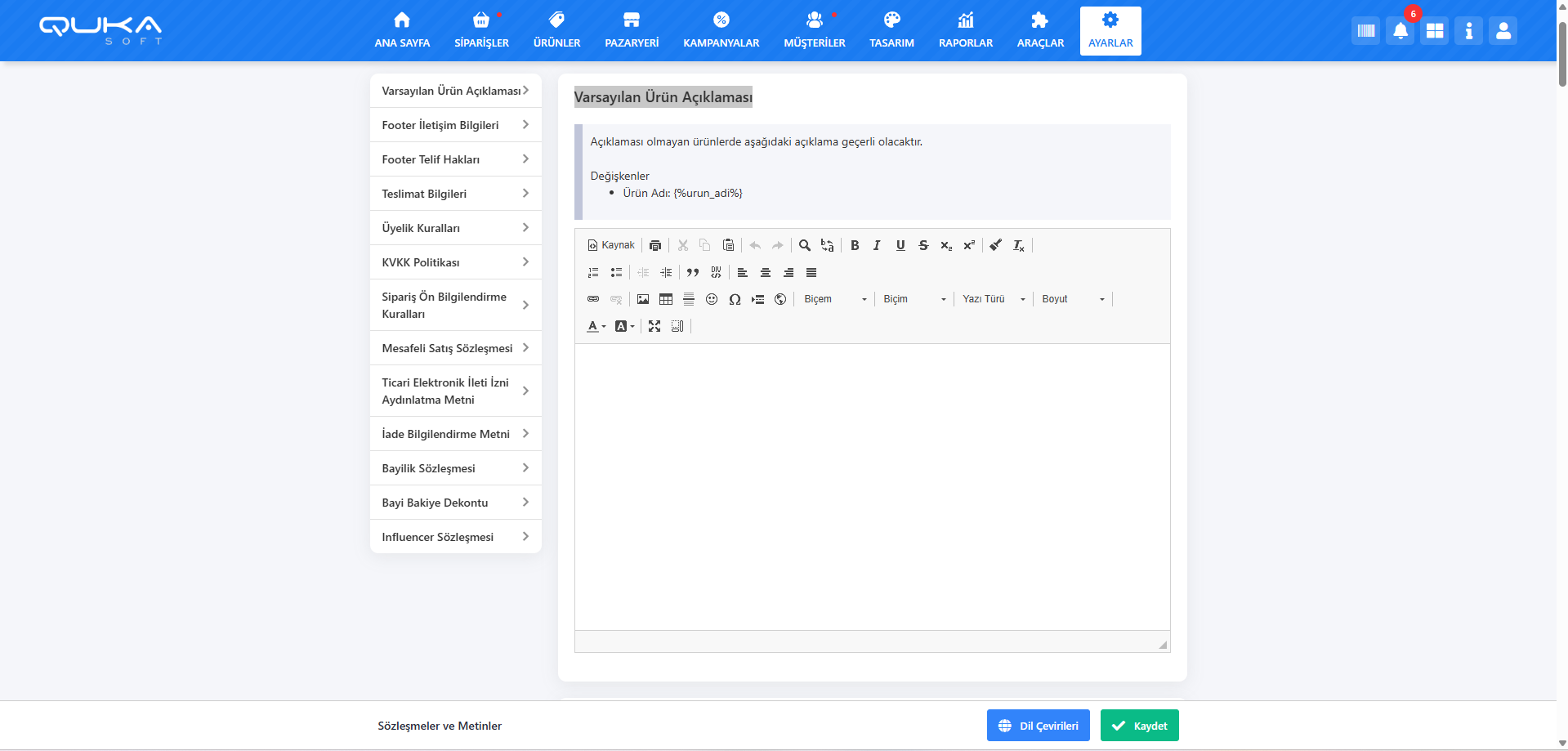Click the omega special character icon
The height and width of the screenshot is (751, 1568).
pyautogui.click(x=735, y=299)
